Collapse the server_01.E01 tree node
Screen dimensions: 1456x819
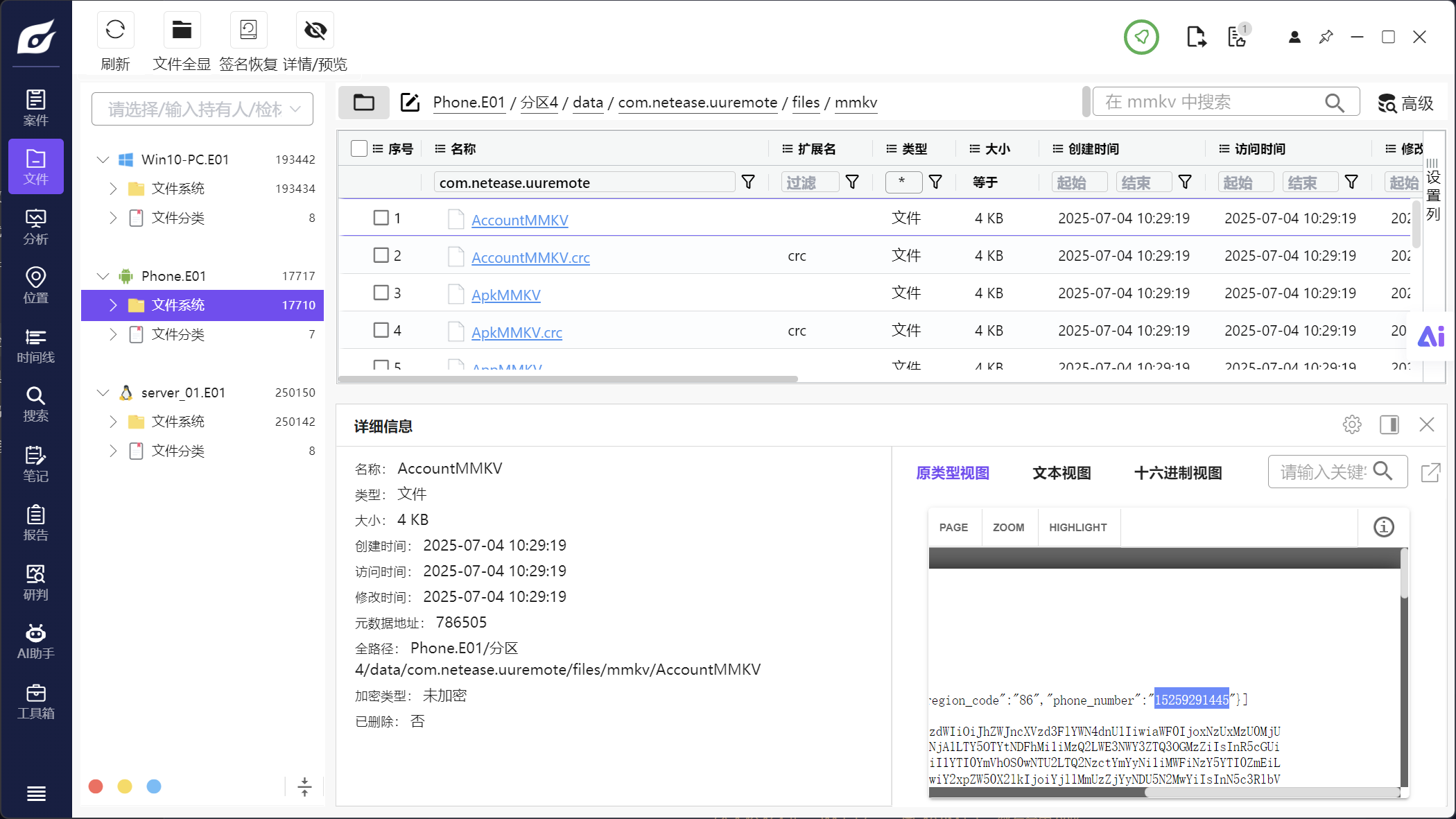coord(103,393)
